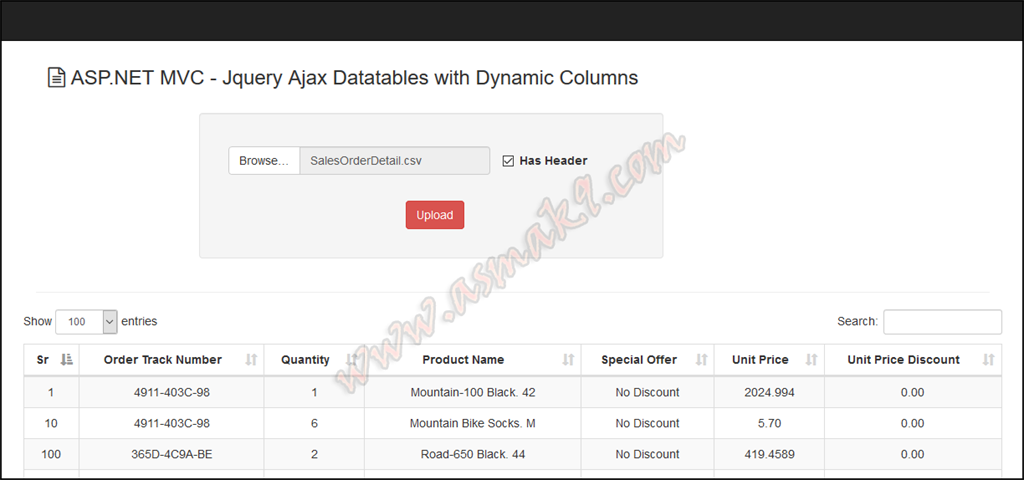Select the Mountain-100 Black, 42 product cell
This screenshot has height=480, width=1024.
tap(472, 393)
